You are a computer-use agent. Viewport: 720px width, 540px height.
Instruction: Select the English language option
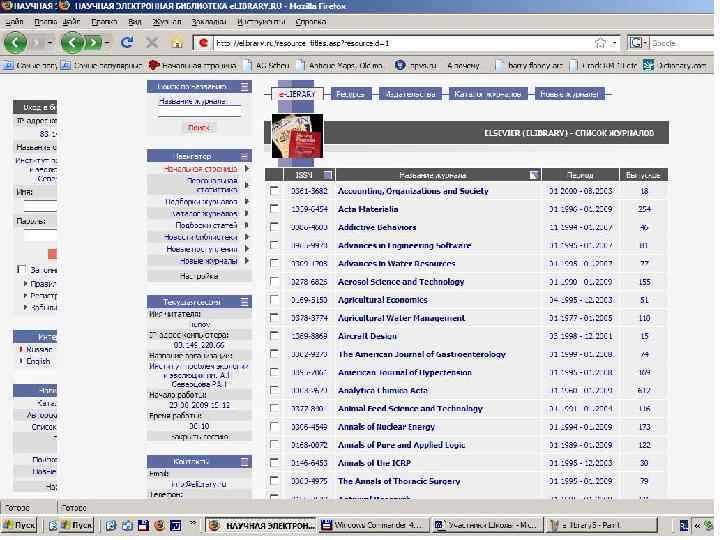coord(38,361)
